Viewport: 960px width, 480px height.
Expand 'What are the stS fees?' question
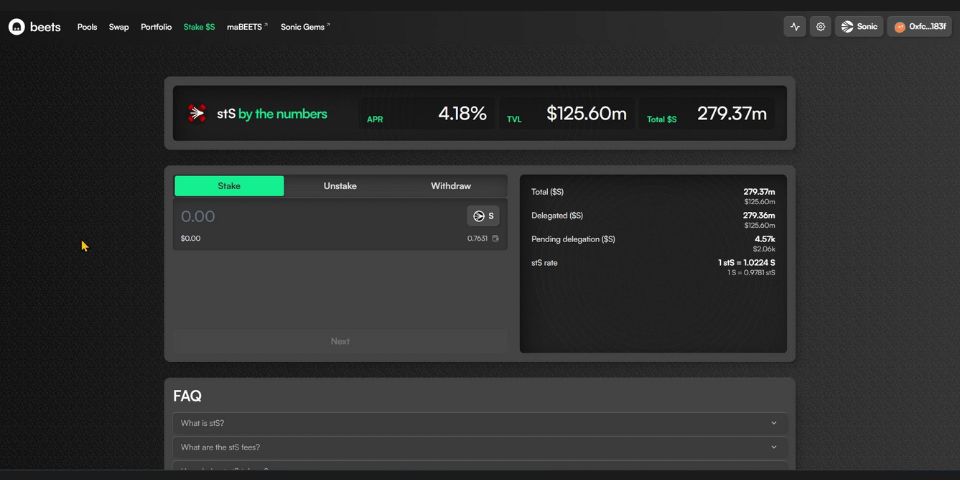click(480, 447)
